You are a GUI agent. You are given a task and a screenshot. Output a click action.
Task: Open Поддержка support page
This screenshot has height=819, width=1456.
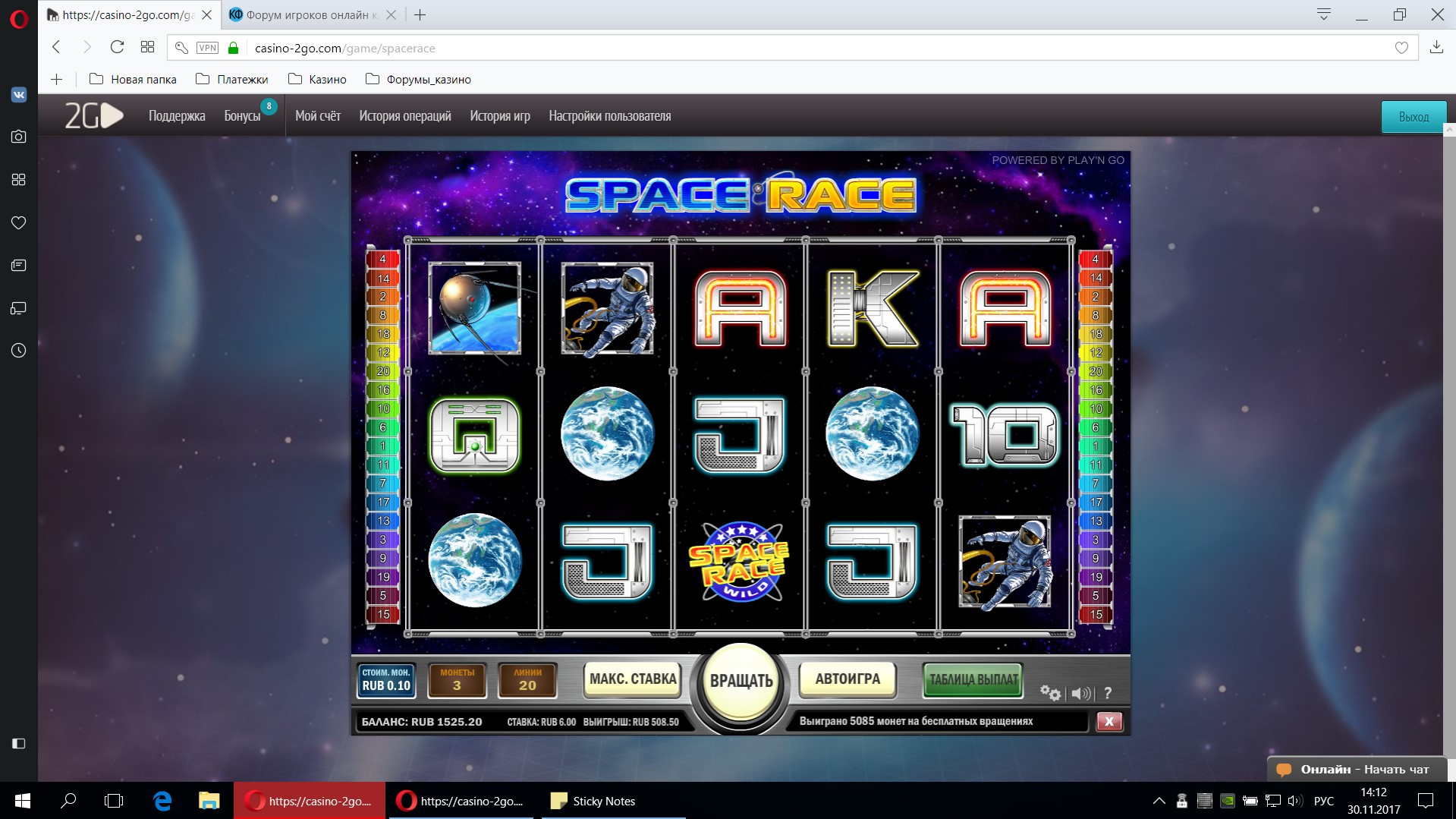[x=177, y=116]
